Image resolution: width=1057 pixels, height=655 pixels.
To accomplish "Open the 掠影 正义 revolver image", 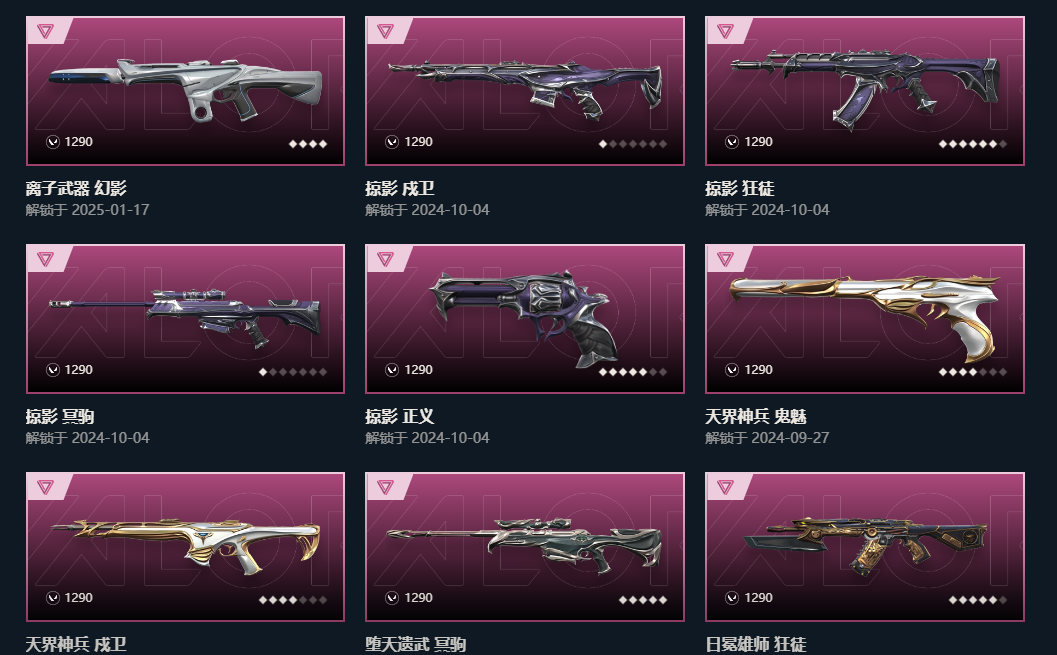I will click(x=524, y=318).
